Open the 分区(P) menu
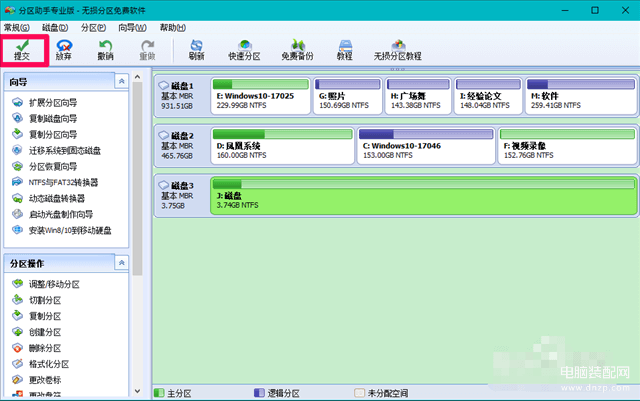Image resolution: width=640 pixels, height=401 pixels. click(93, 28)
